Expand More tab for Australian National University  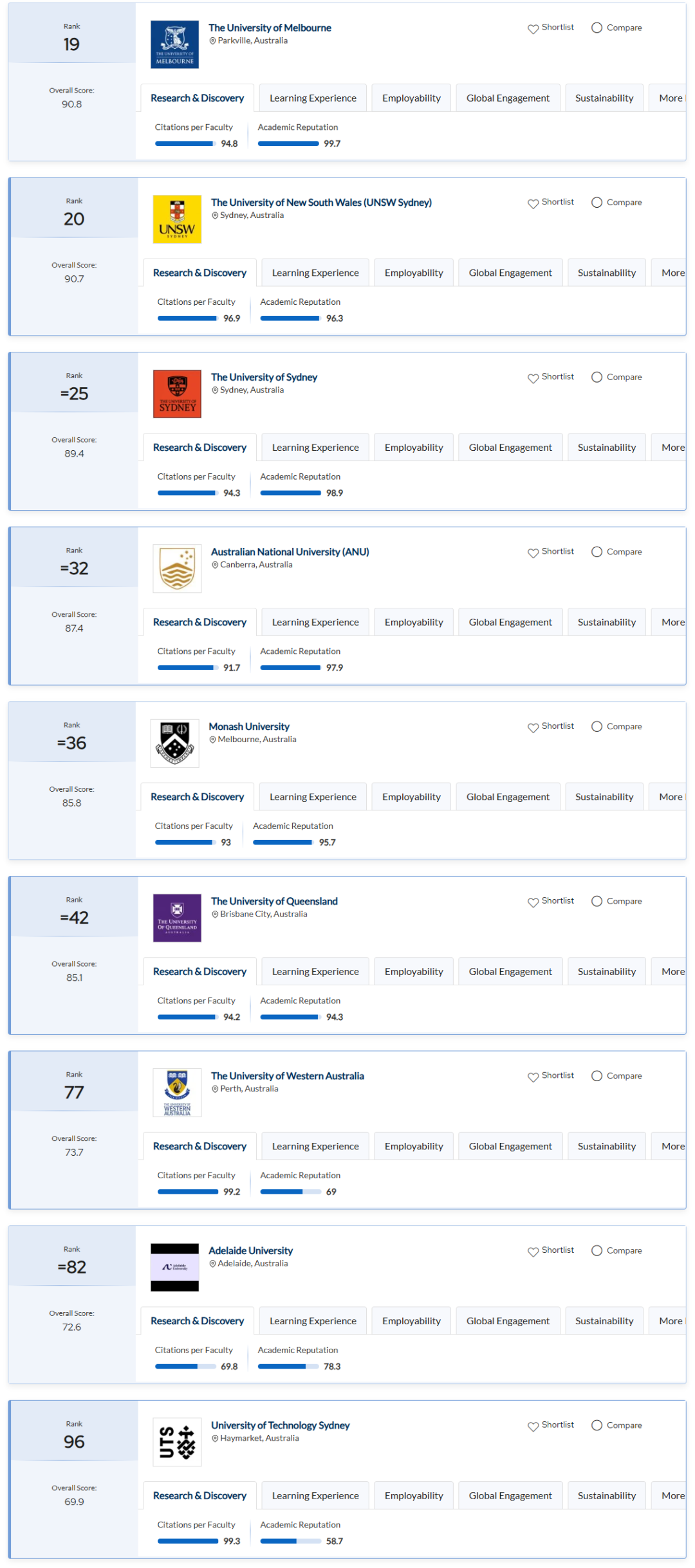[x=671, y=622]
